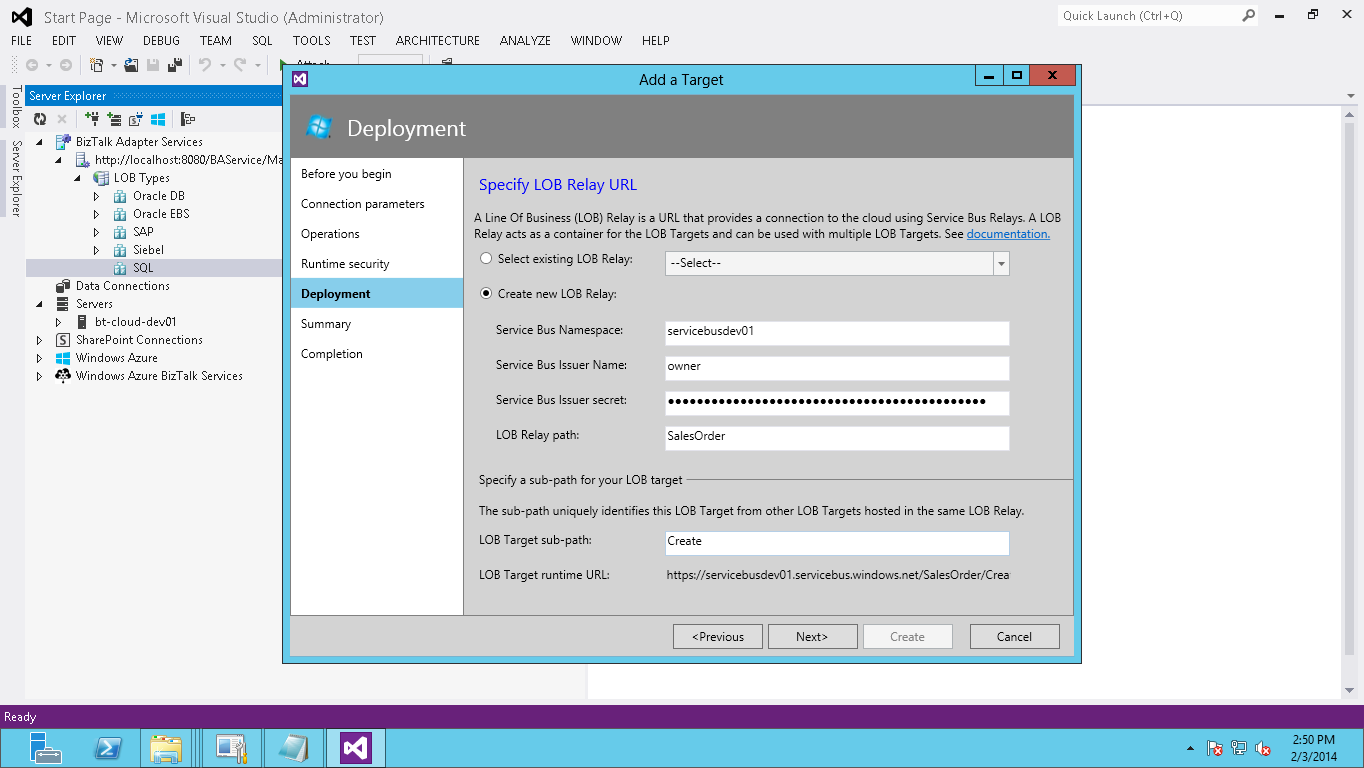The image size is (1364, 768).
Task: Open the TEAM menu
Action: point(215,41)
